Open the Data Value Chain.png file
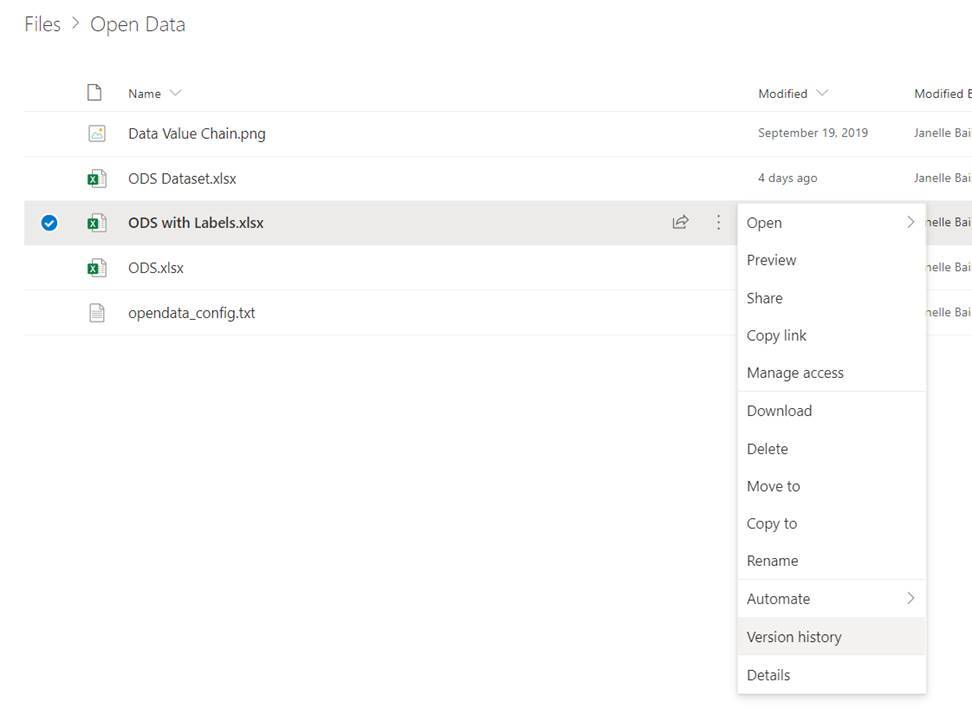 [197, 133]
